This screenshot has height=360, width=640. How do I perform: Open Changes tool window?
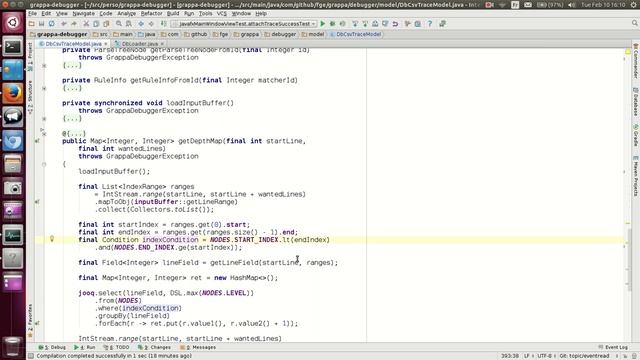pos(154,347)
